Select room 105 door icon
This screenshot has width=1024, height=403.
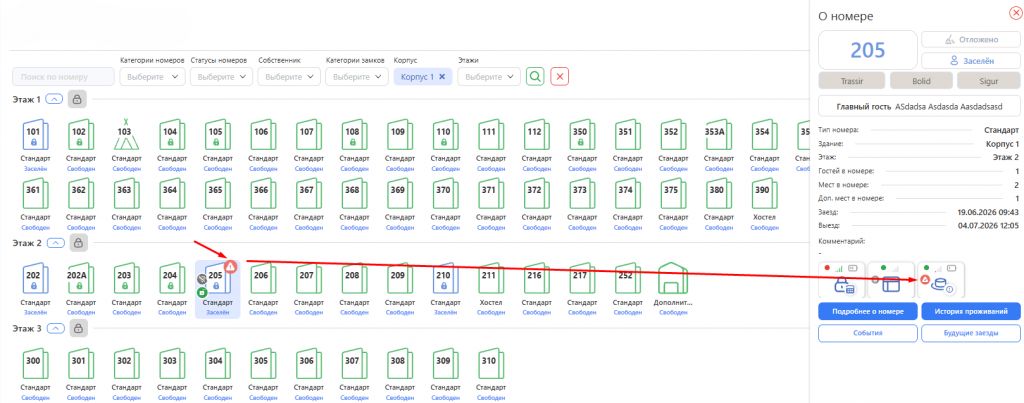tap(216, 136)
